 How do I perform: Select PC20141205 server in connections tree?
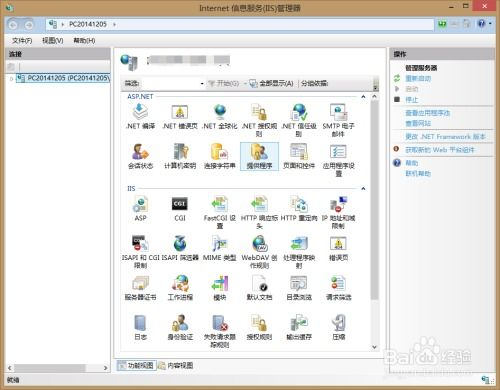pyautogui.click(x=63, y=78)
